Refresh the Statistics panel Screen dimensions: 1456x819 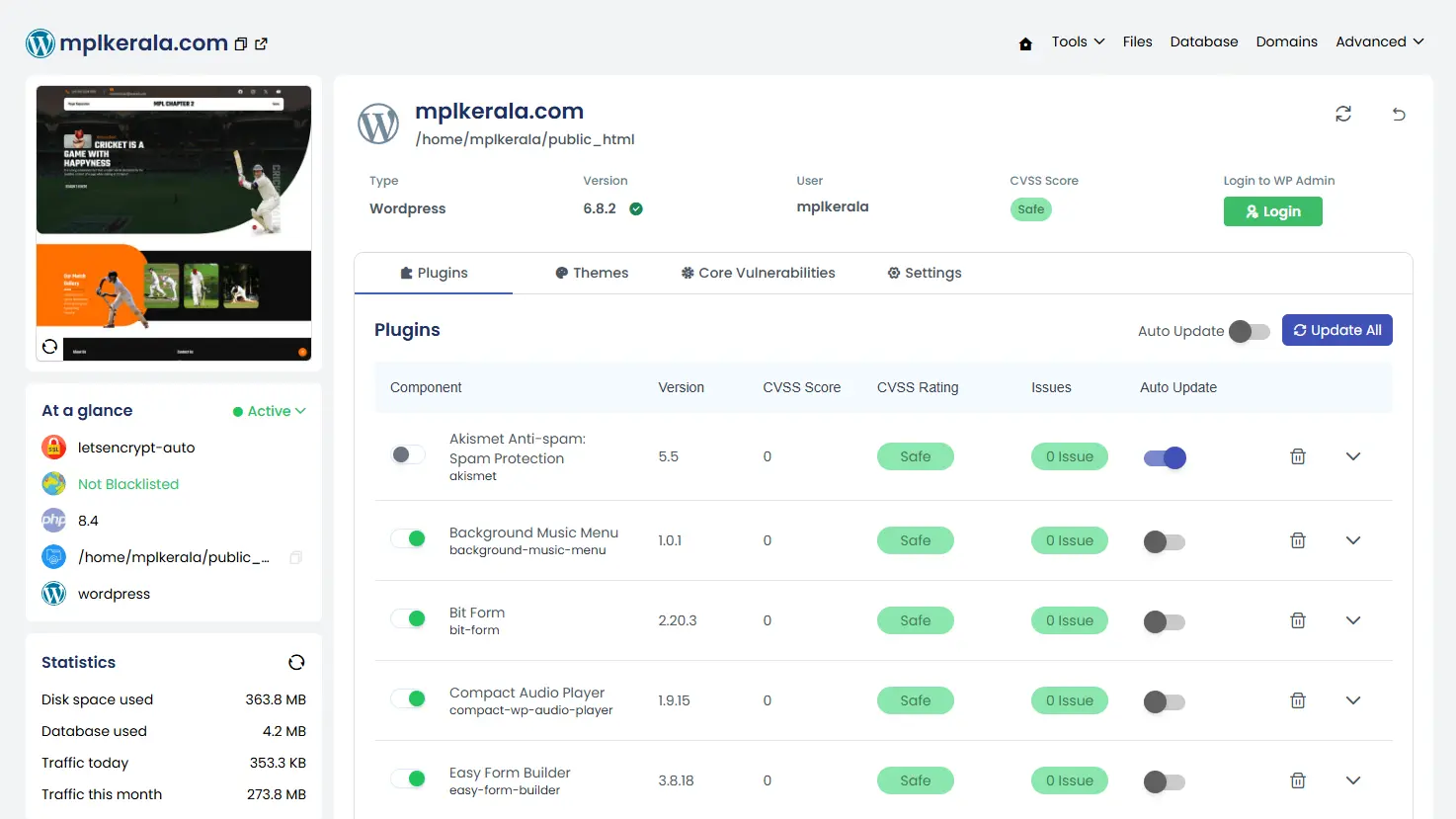pos(296,662)
